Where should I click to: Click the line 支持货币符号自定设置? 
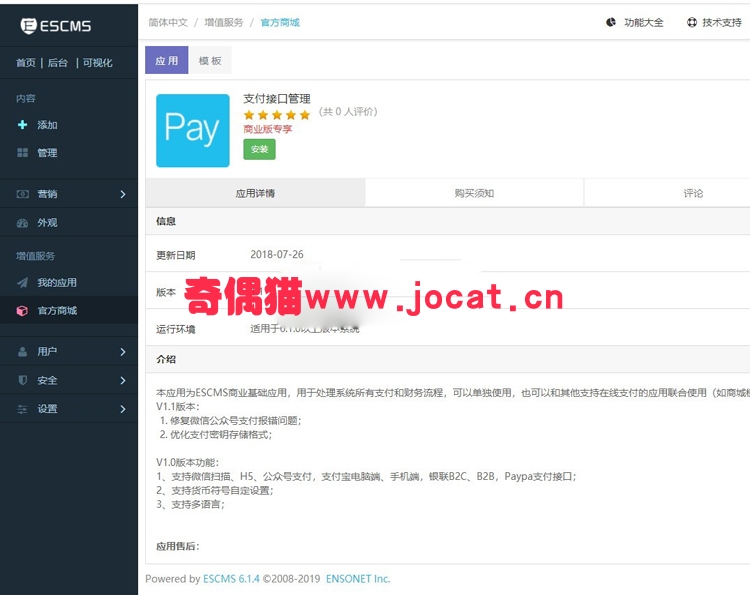tap(215, 490)
